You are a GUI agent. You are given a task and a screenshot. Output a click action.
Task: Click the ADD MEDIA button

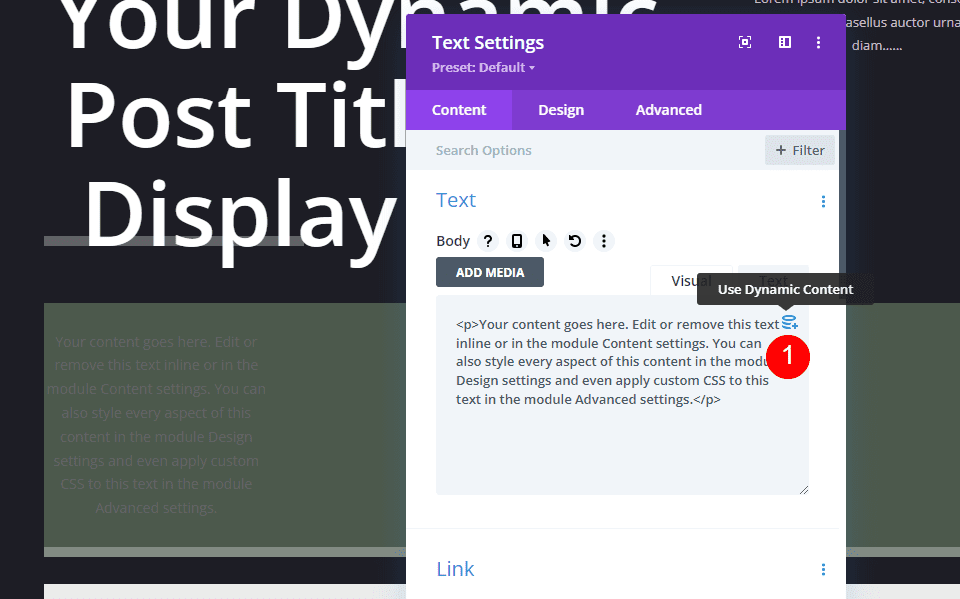pyautogui.click(x=489, y=271)
